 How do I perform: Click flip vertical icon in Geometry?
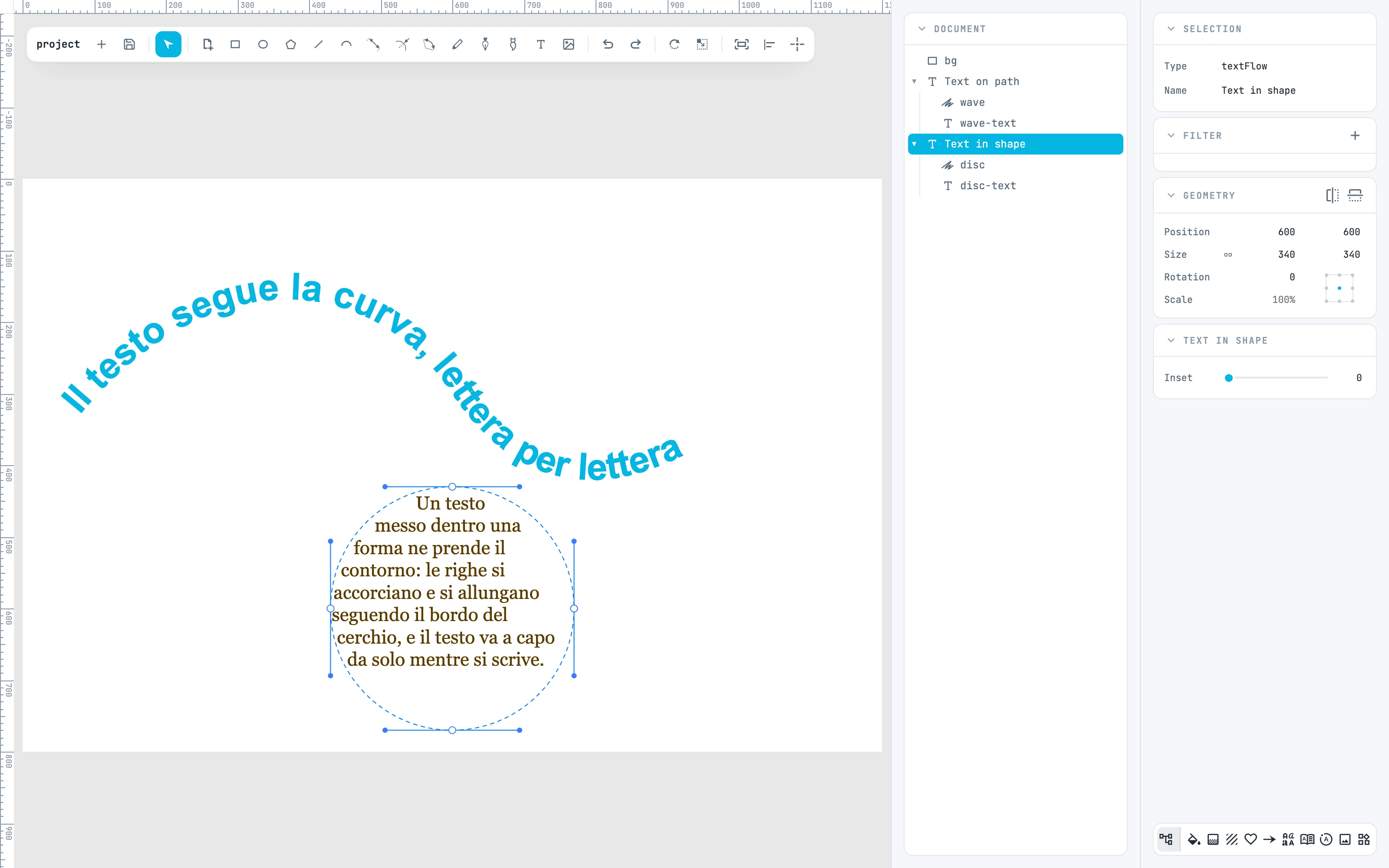coord(1355,195)
